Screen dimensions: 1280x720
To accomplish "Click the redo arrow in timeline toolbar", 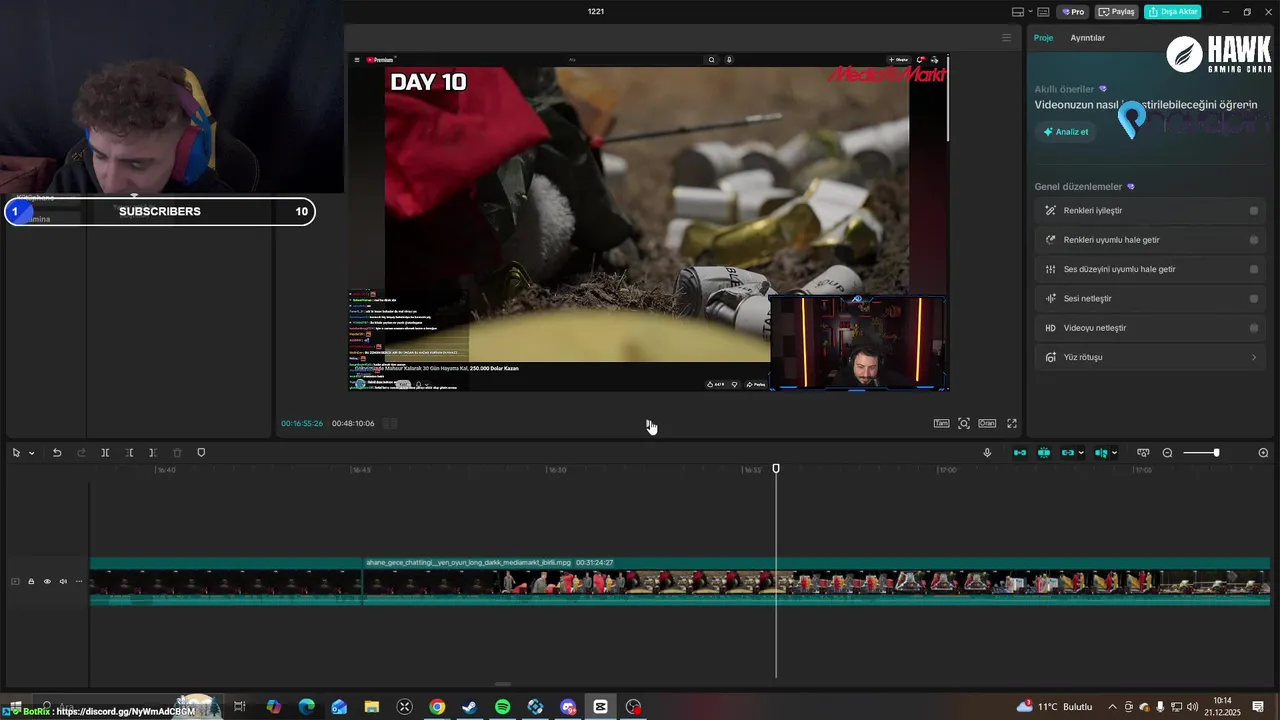I will pos(81,453).
